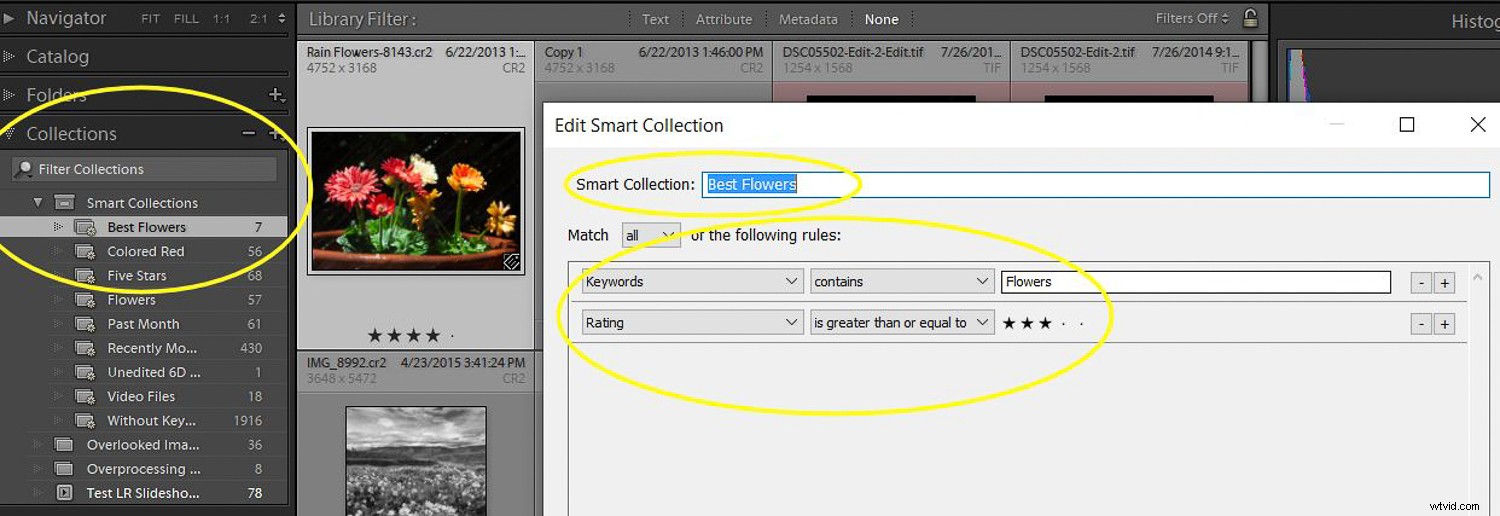1500x516 pixels.
Task: Open the Match all dropdown
Action: 650,235
